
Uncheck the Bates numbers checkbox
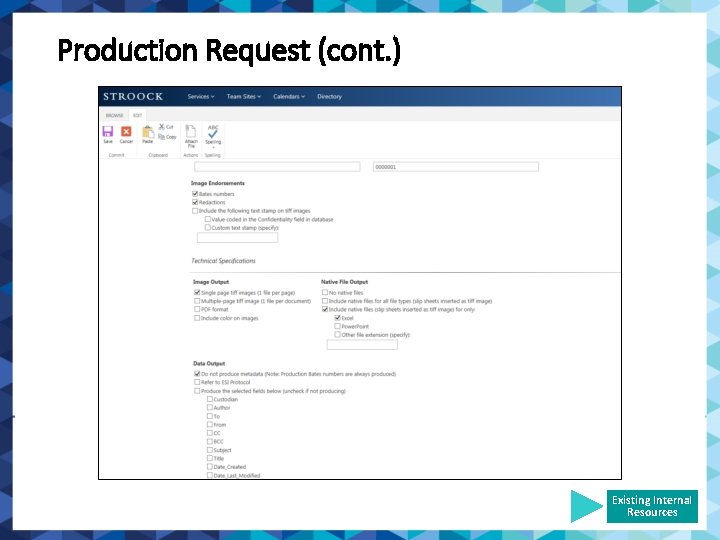pos(195,194)
